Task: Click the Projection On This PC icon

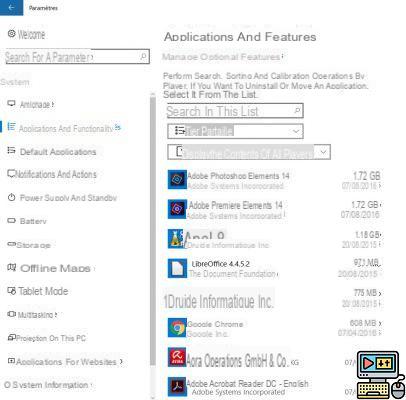Action: [12, 338]
